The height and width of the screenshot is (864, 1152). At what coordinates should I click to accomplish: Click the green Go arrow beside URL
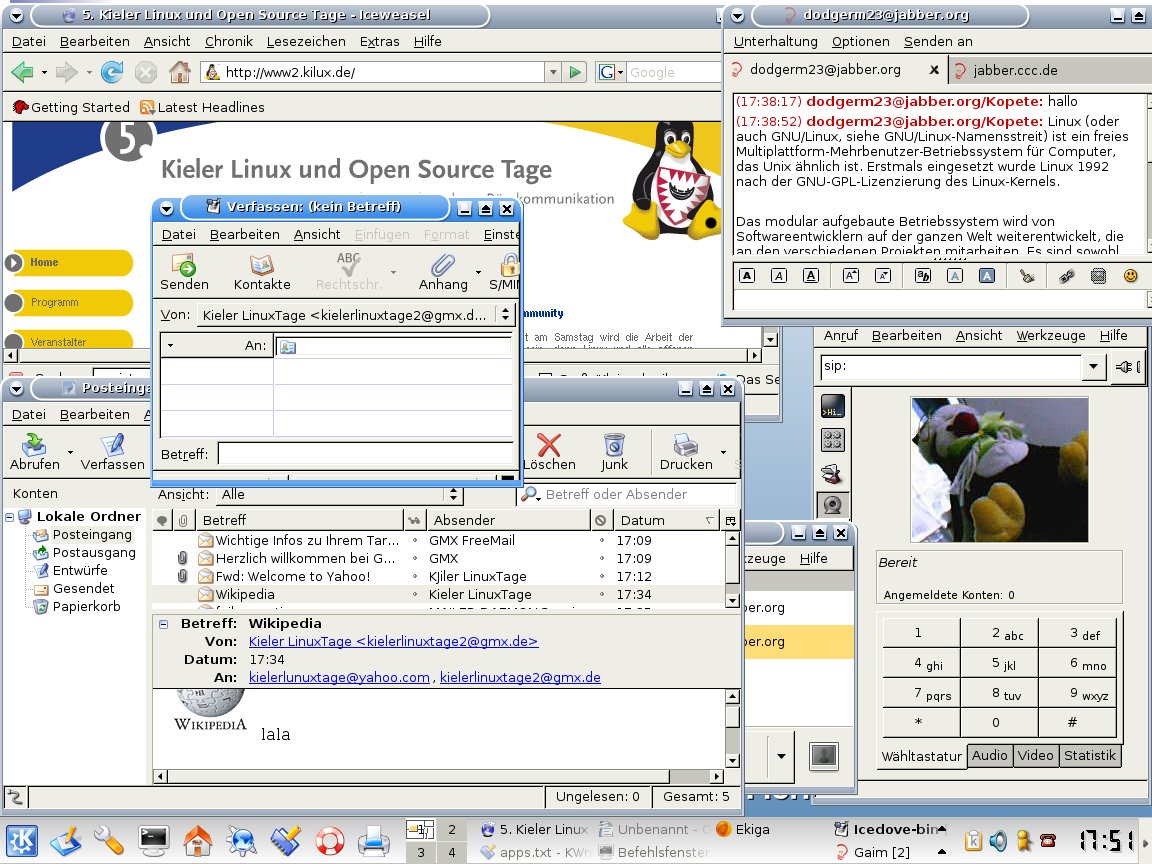coord(575,72)
